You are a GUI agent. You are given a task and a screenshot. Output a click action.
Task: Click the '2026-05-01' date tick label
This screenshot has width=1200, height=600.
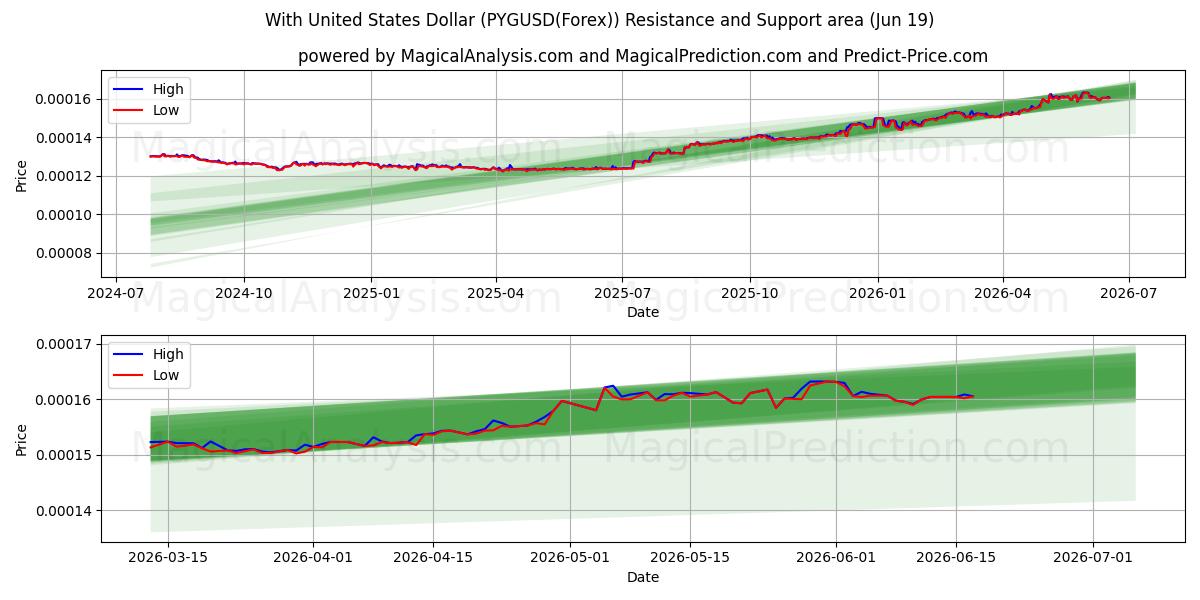point(570,558)
